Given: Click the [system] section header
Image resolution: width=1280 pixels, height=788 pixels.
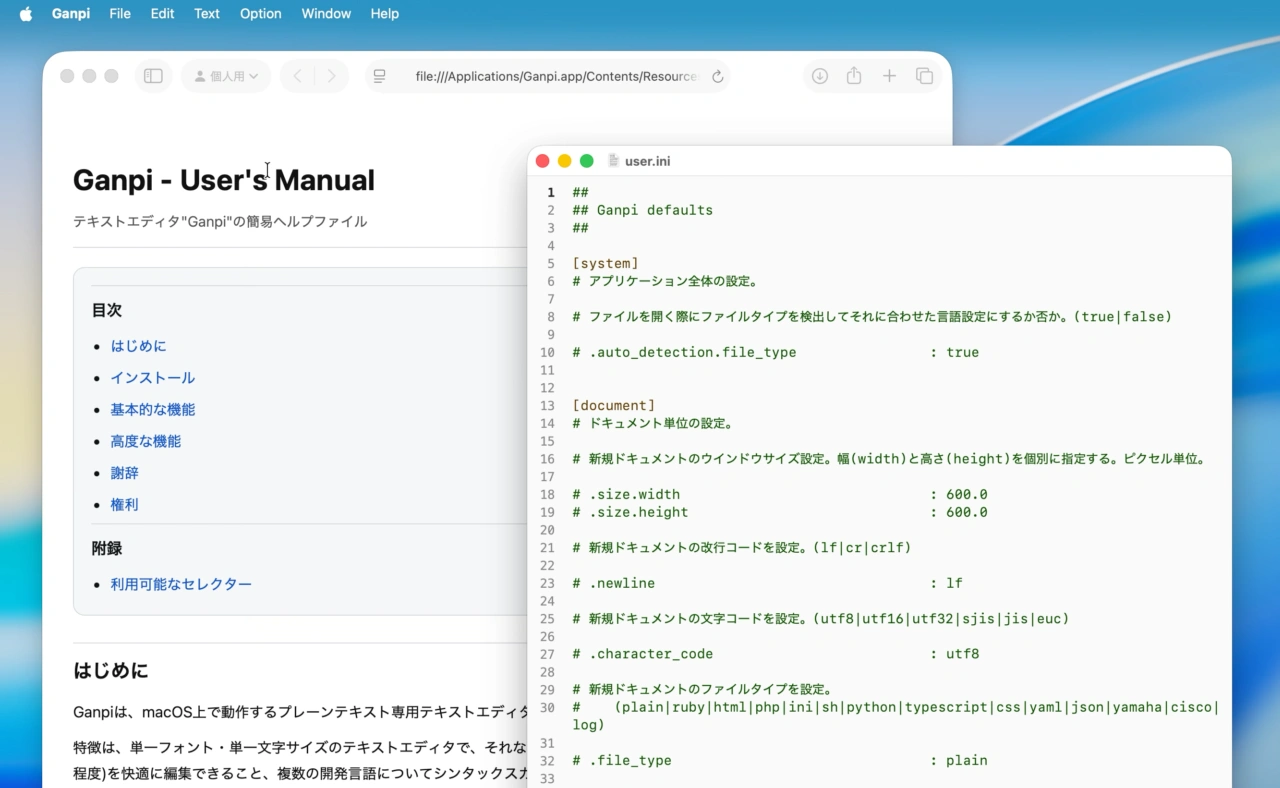Looking at the screenshot, I should pyautogui.click(x=605, y=263).
